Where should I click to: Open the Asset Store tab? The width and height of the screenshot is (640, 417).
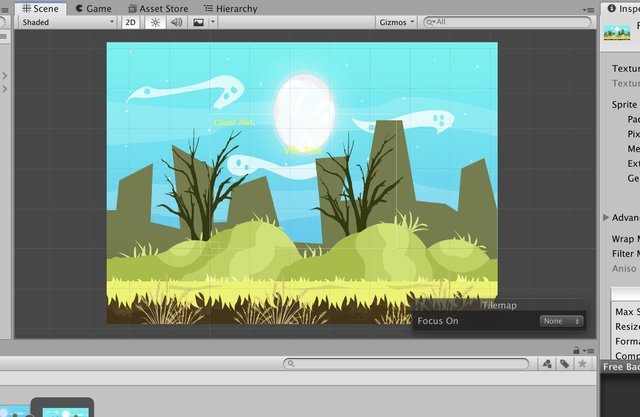click(158, 9)
